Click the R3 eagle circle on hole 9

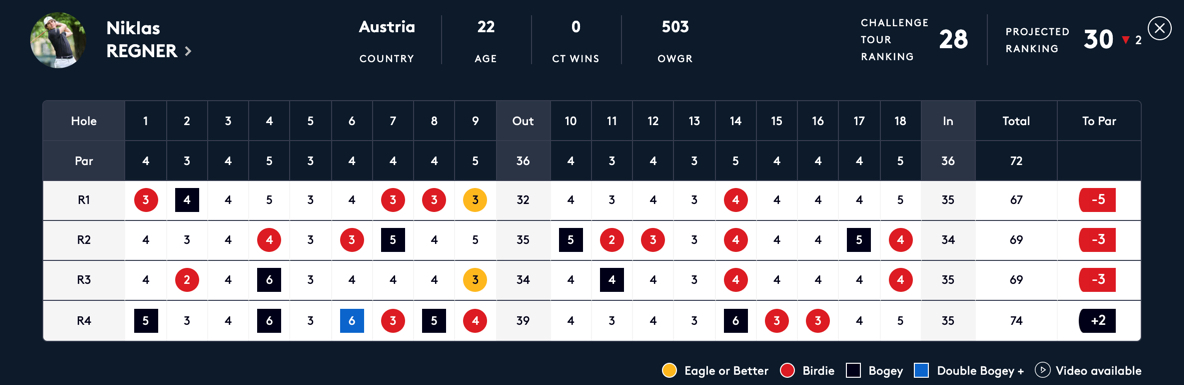pos(475,280)
